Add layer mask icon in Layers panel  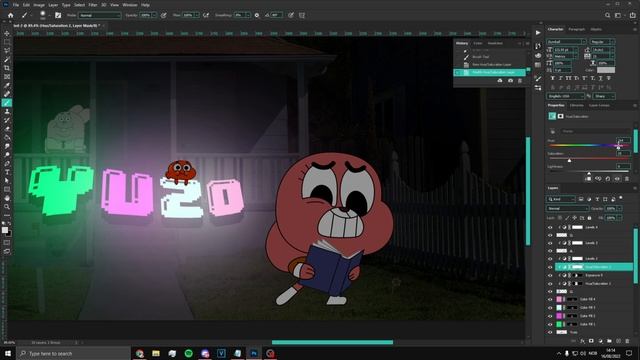[591, 341]
